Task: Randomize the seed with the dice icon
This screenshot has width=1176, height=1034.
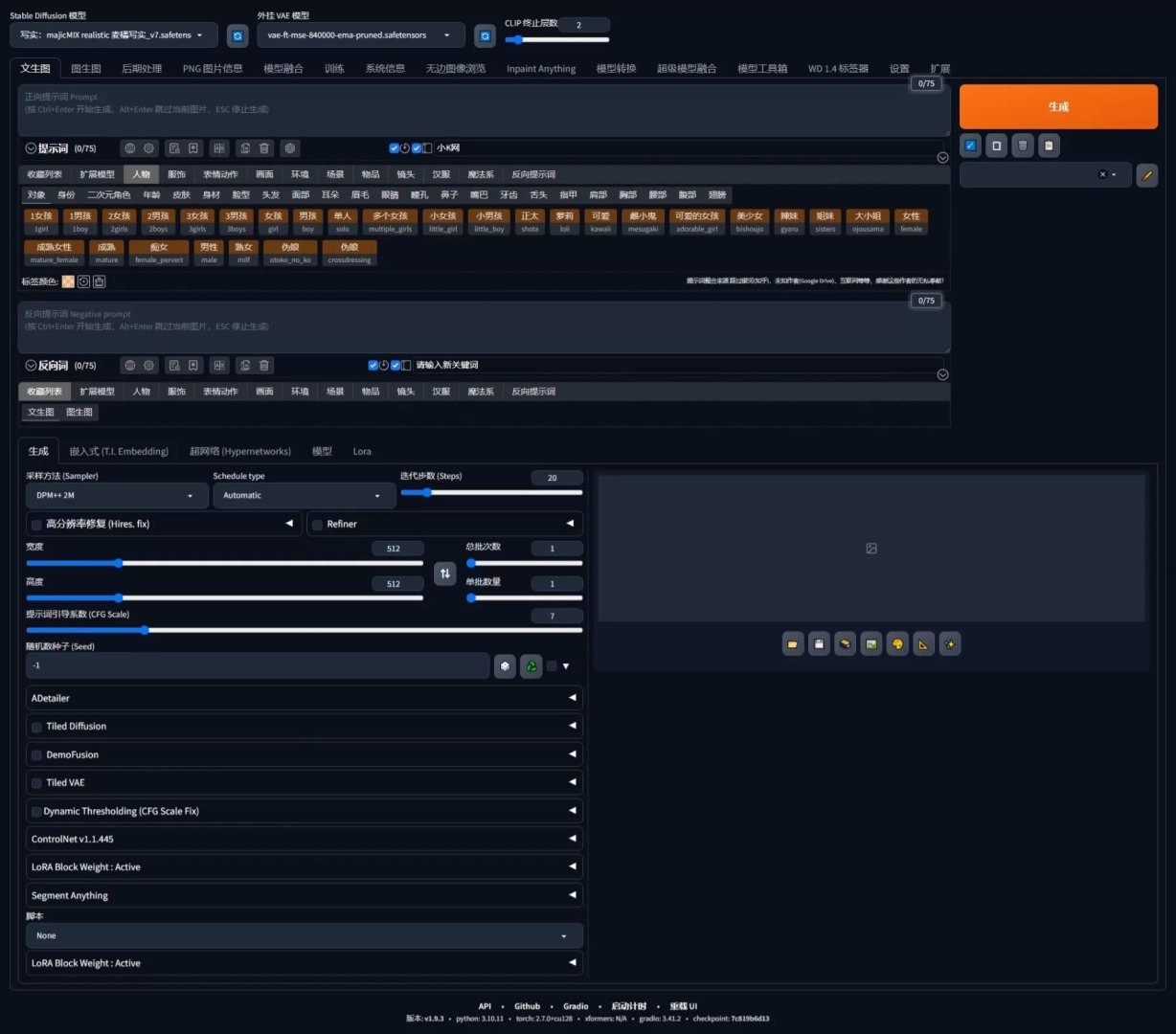Action: coord(505,665)
